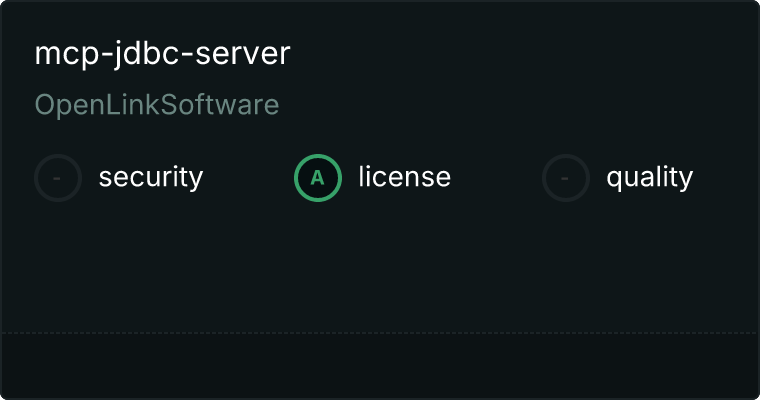Select the word server in the card title
Viewport: 760px width, 400px height.
click(244, 54)
